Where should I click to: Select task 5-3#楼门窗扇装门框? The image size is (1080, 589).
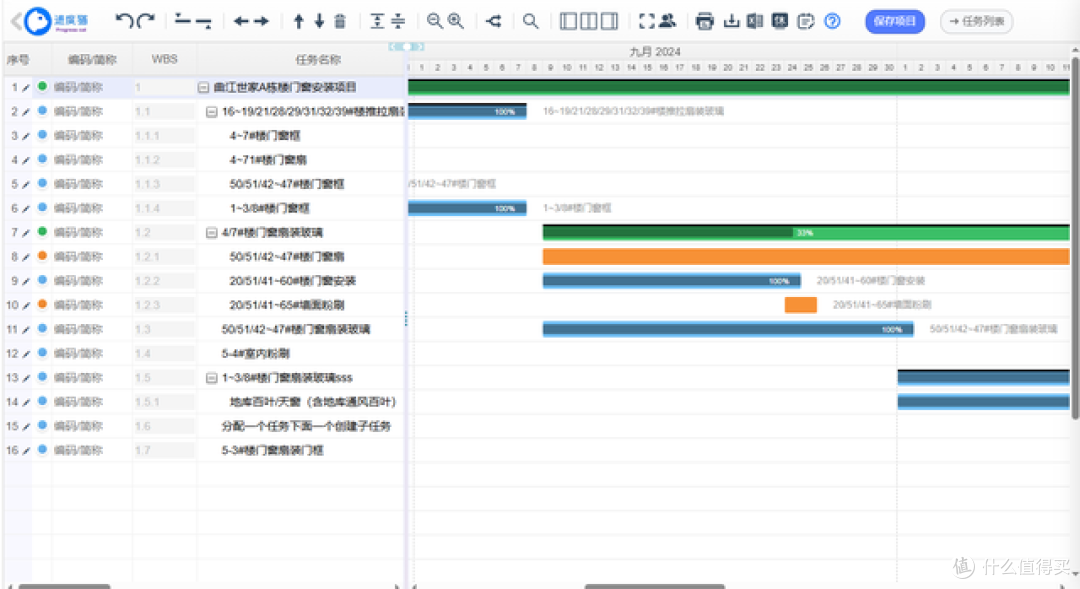pos(272,451)
